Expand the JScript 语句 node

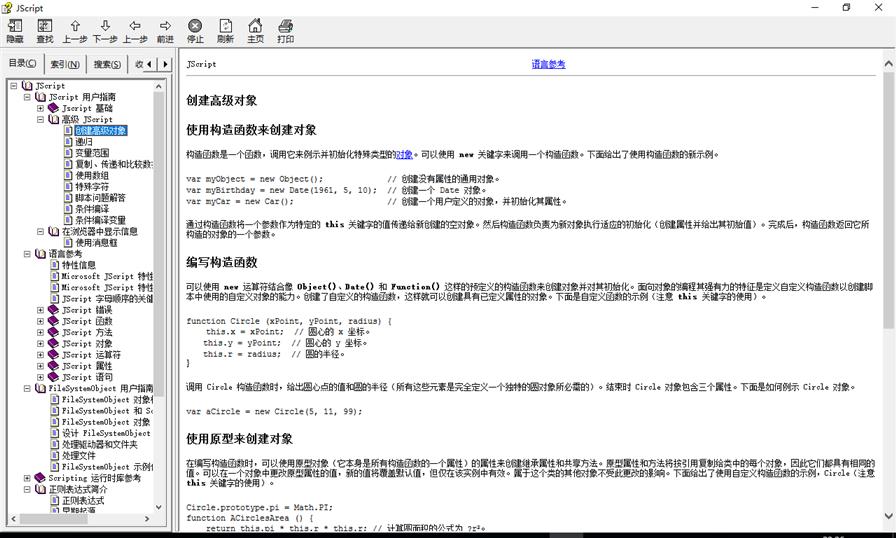pos(41,377)
